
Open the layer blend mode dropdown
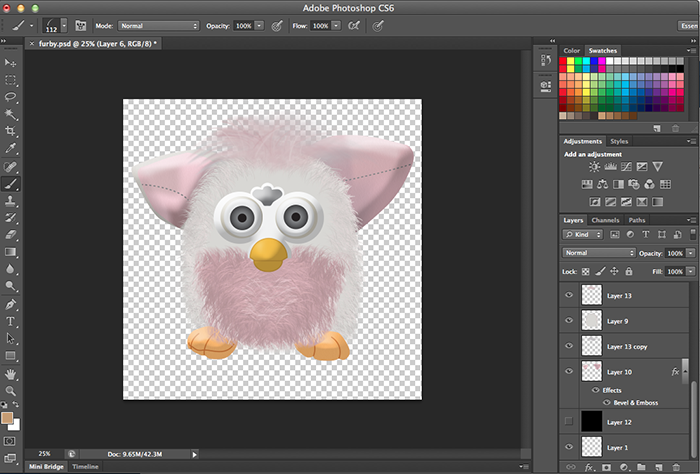(x=599, y=253)
